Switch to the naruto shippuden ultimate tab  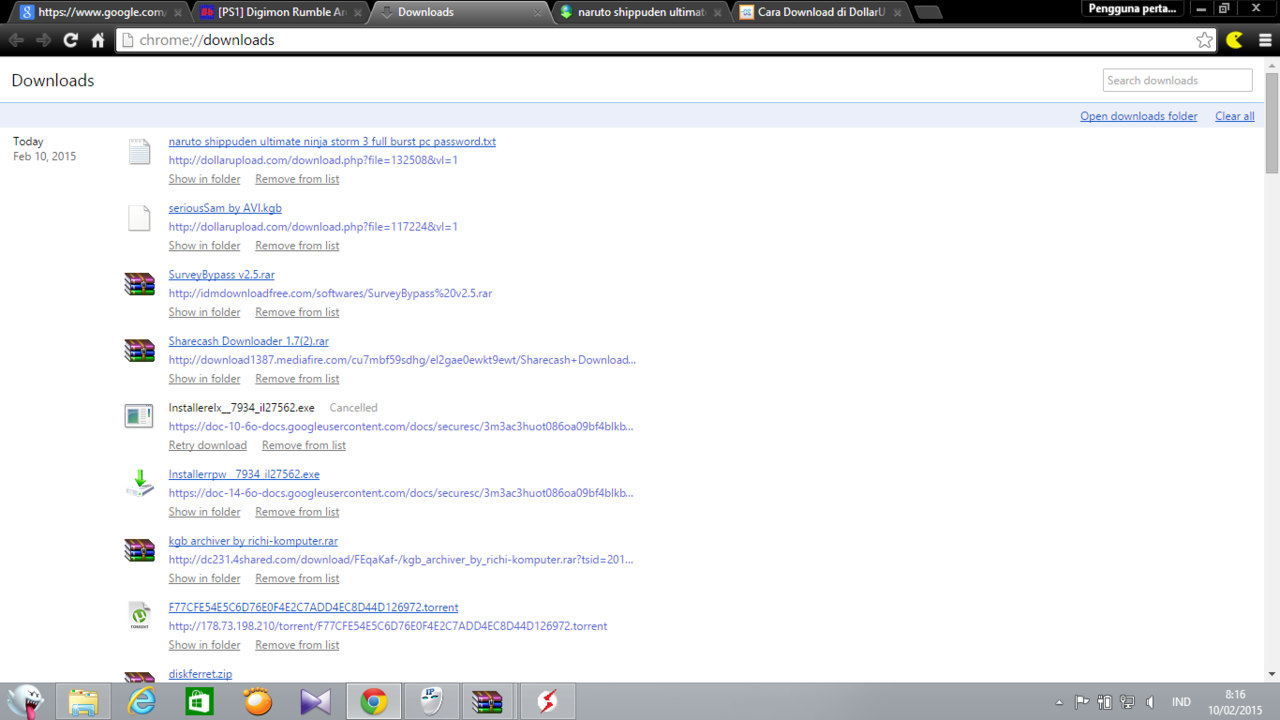coord(642,12)
